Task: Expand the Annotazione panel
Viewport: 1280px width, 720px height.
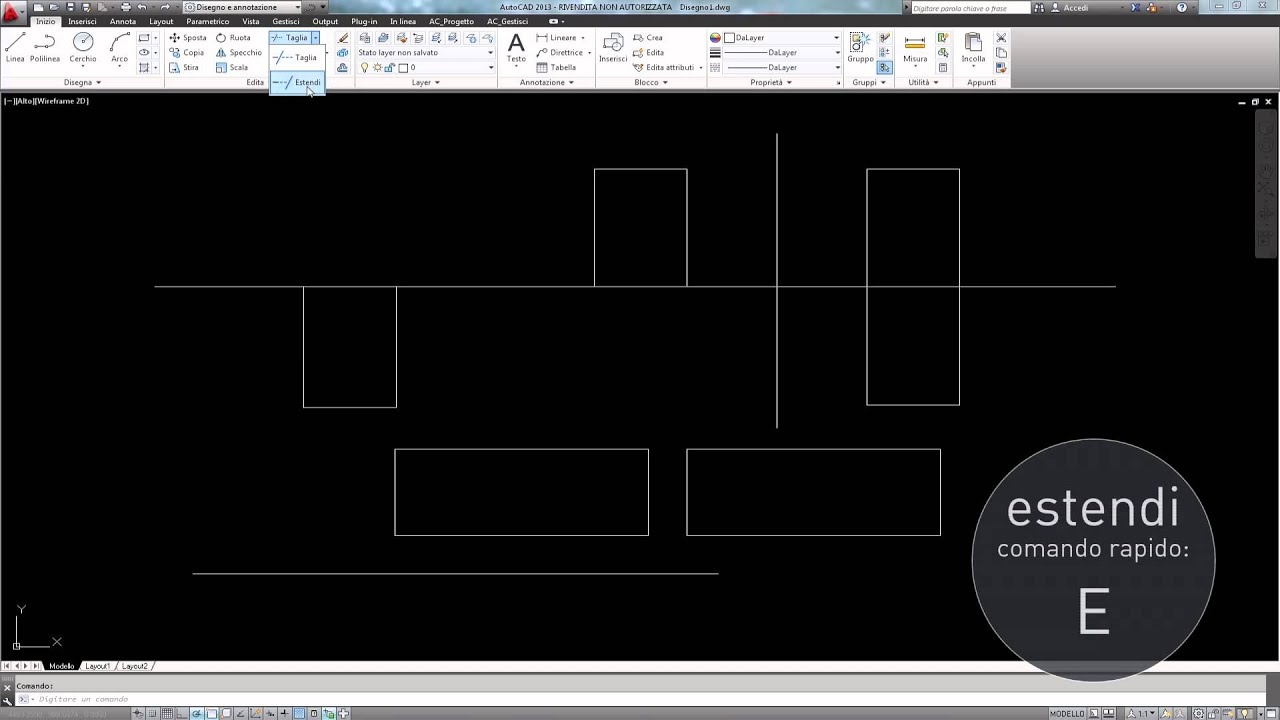Action: click(547, 82)
